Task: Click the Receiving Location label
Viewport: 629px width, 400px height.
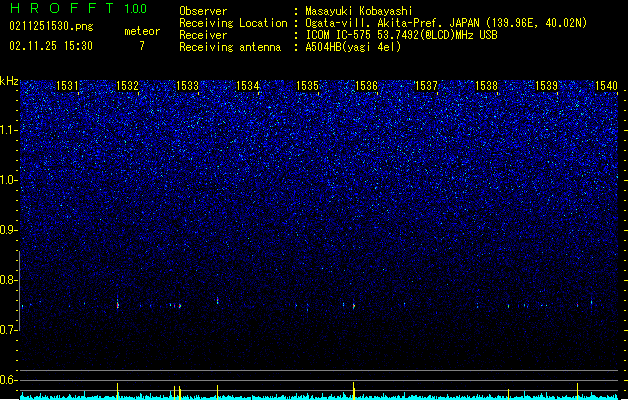Action: (x=233, y=23)
